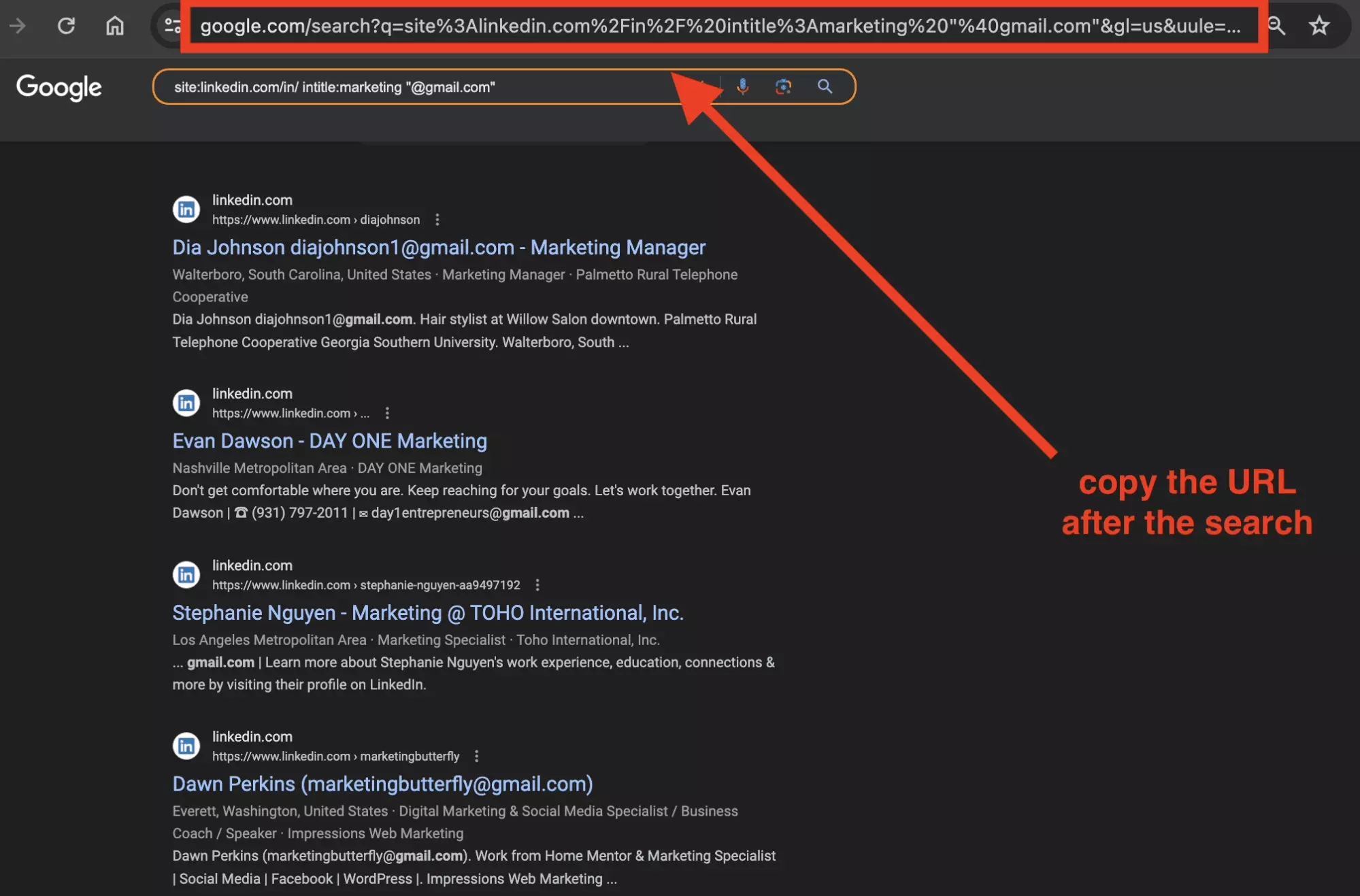Open Google Lens image search
This screenshot has height=896, width=1360.
783,86
